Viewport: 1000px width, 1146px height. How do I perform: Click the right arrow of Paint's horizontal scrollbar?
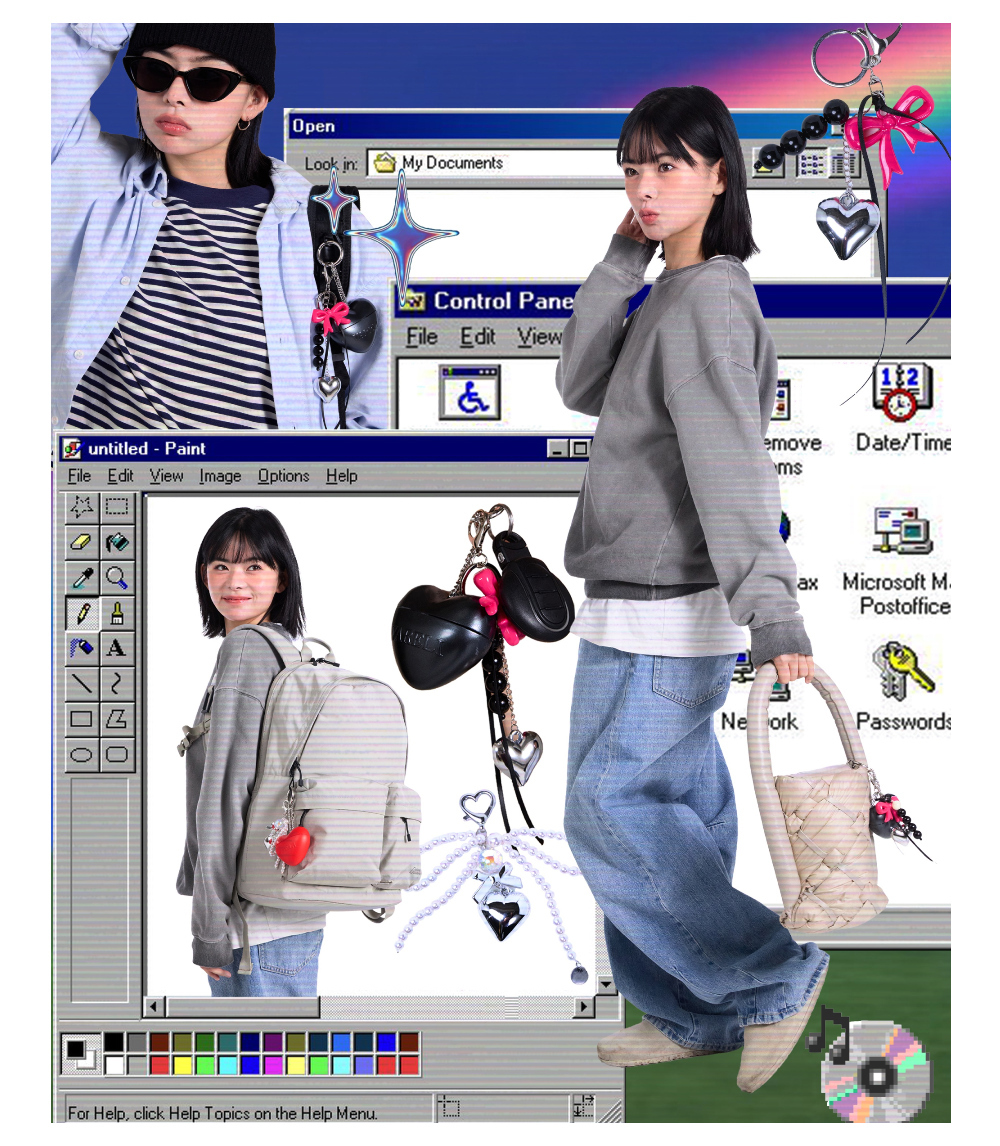tap(583, 1007)
